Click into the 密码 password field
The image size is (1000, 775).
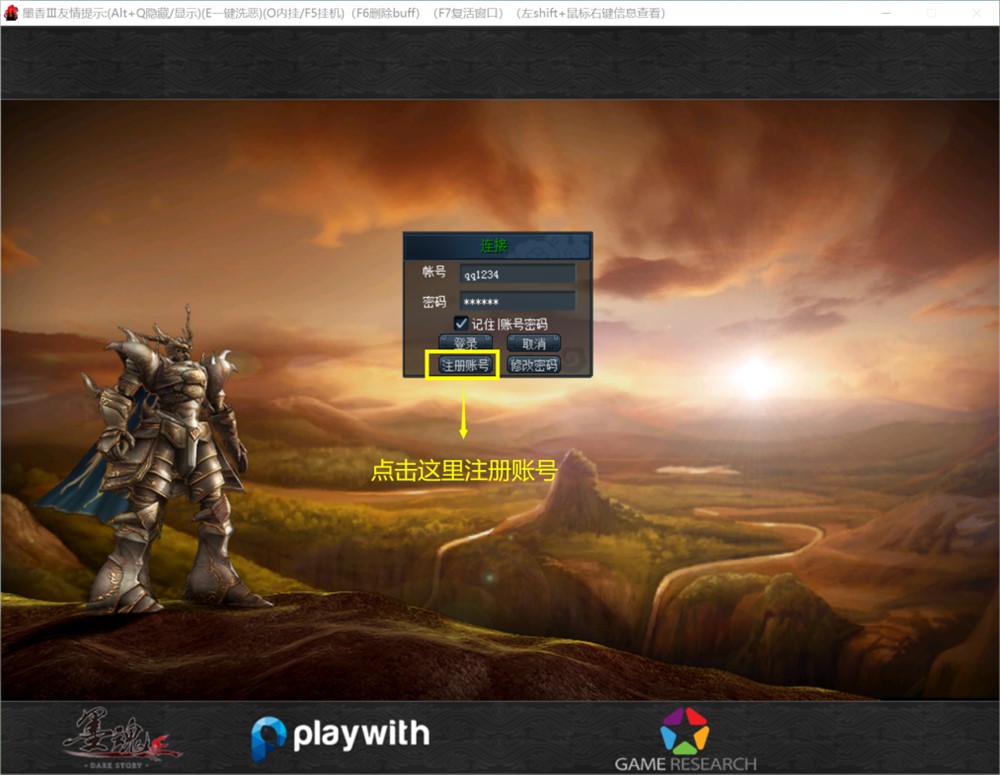[517, 301]
